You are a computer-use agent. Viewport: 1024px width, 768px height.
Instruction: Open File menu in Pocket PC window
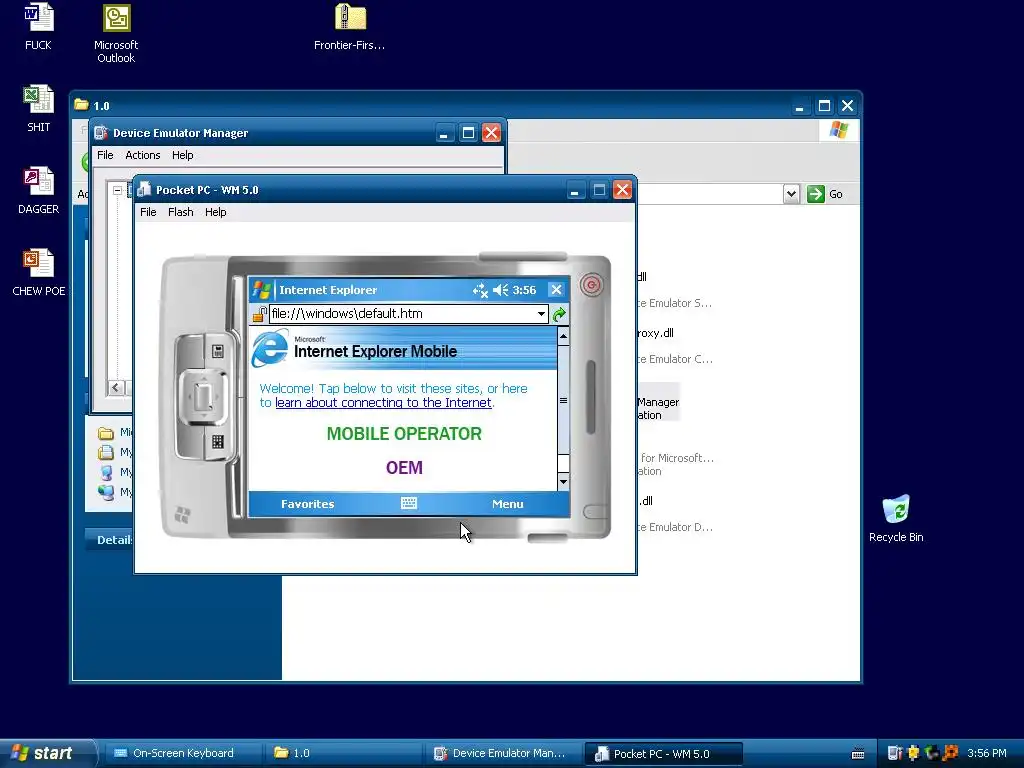(148, 212)
